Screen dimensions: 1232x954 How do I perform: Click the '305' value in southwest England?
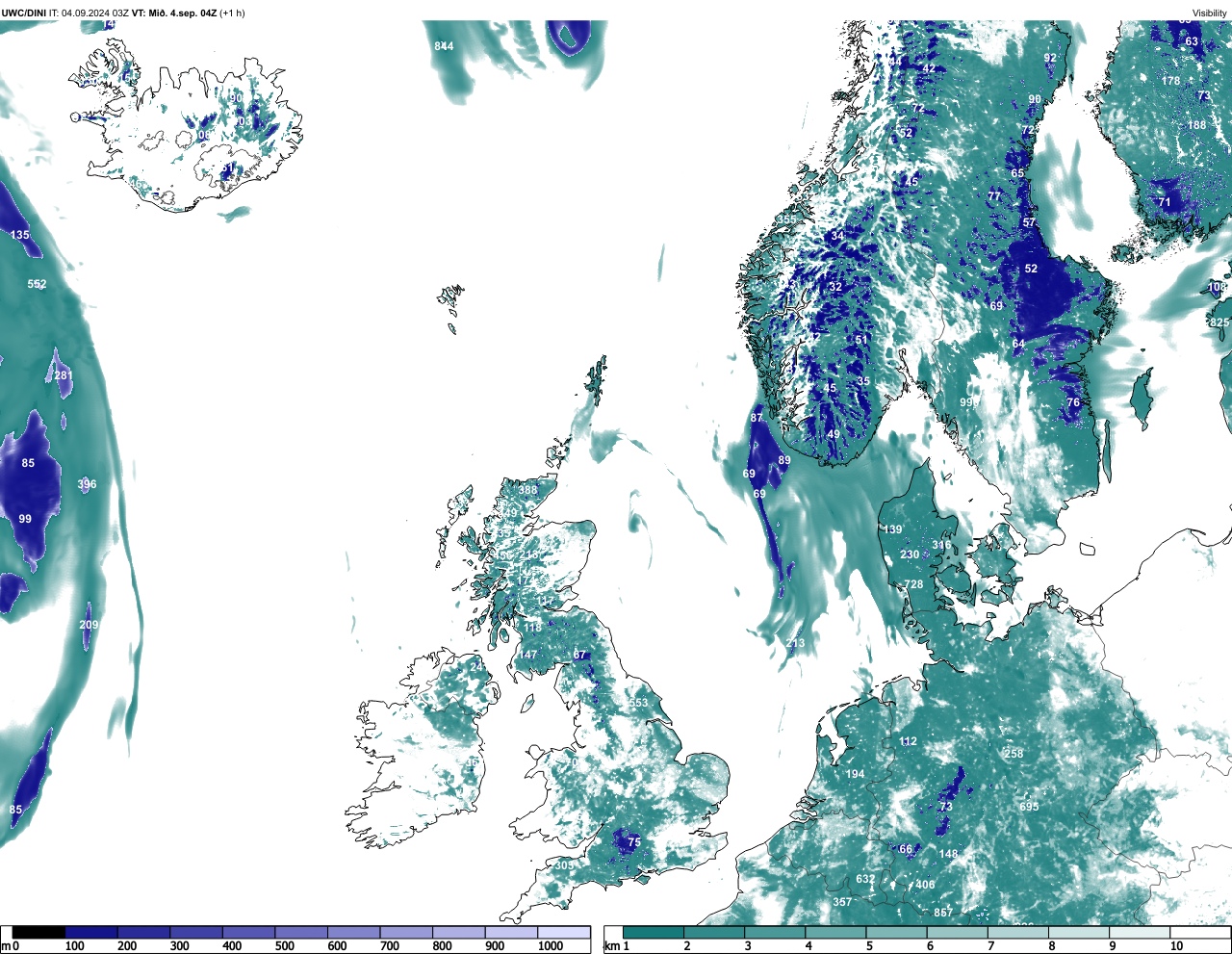[564, 866]
